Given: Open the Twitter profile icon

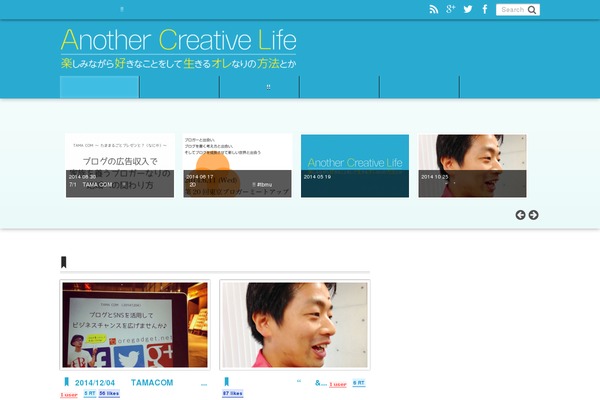Looking at the screenshot, I should (468, 9).
